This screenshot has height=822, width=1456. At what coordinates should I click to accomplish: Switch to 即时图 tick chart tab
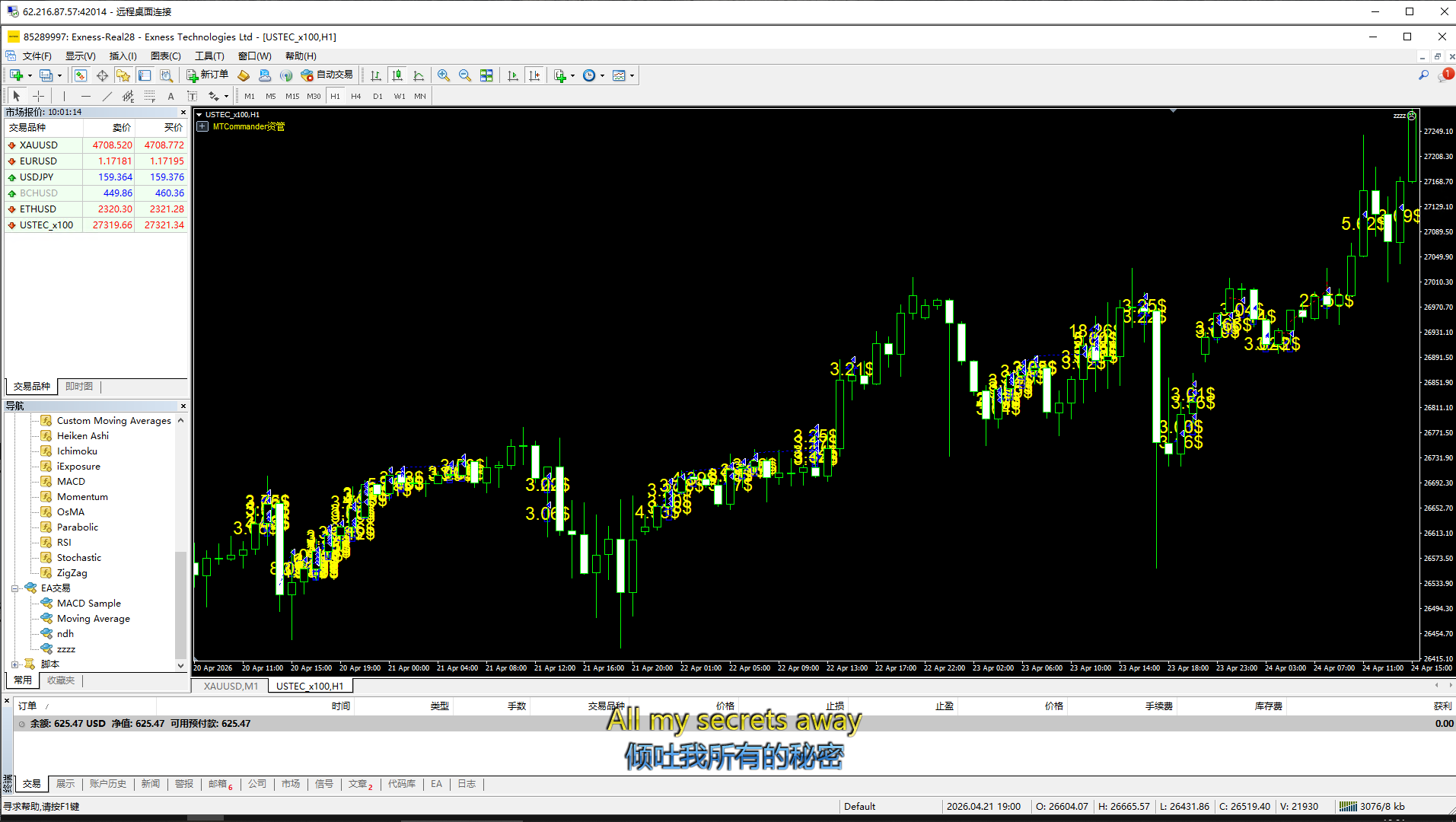pyautogui.click(x=79, y=387)
